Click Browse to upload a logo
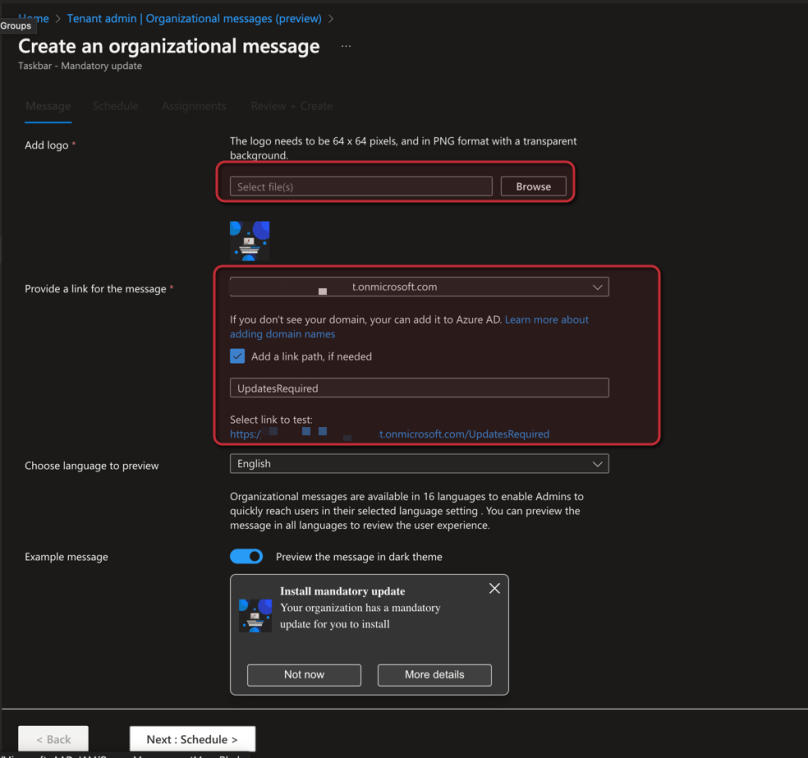The height and width of the screenshot is (758, 808). [533, 186]
